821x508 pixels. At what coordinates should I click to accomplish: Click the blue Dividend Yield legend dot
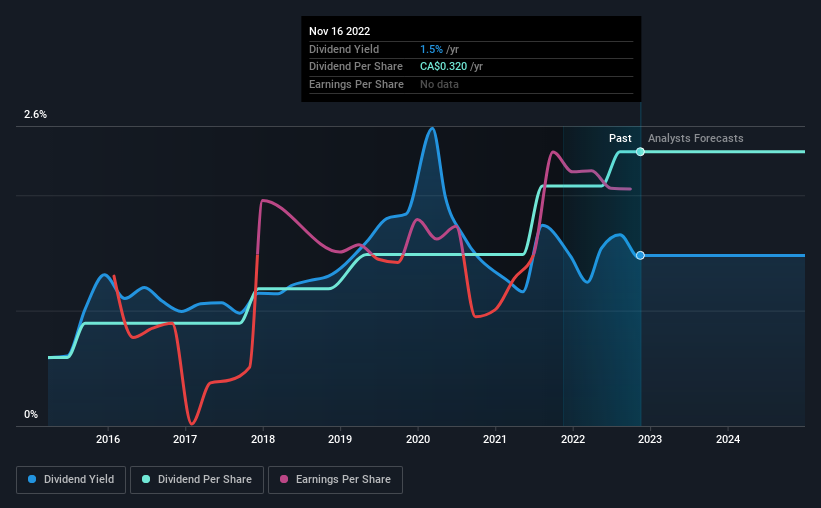(x=32, y=479)
